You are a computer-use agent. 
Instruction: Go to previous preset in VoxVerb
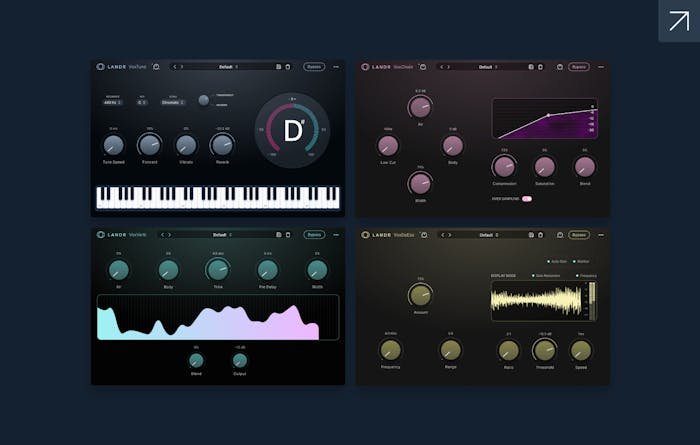(x=162, y=235)
